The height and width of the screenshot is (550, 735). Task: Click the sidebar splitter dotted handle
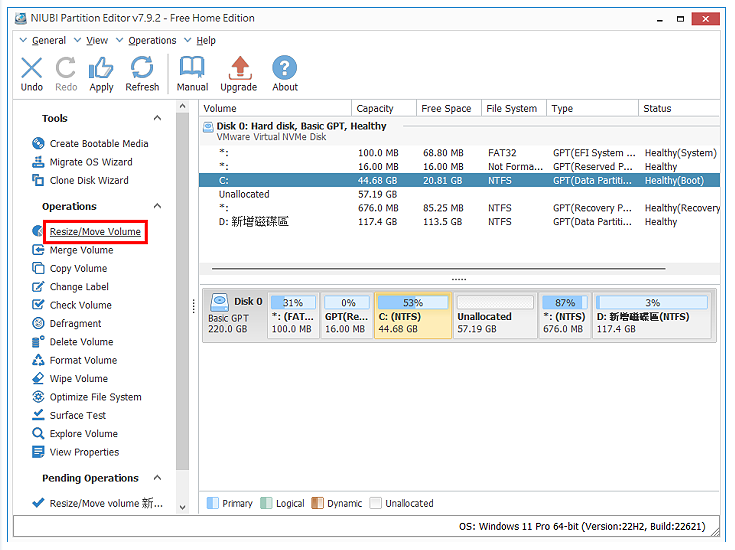(194, 307)
